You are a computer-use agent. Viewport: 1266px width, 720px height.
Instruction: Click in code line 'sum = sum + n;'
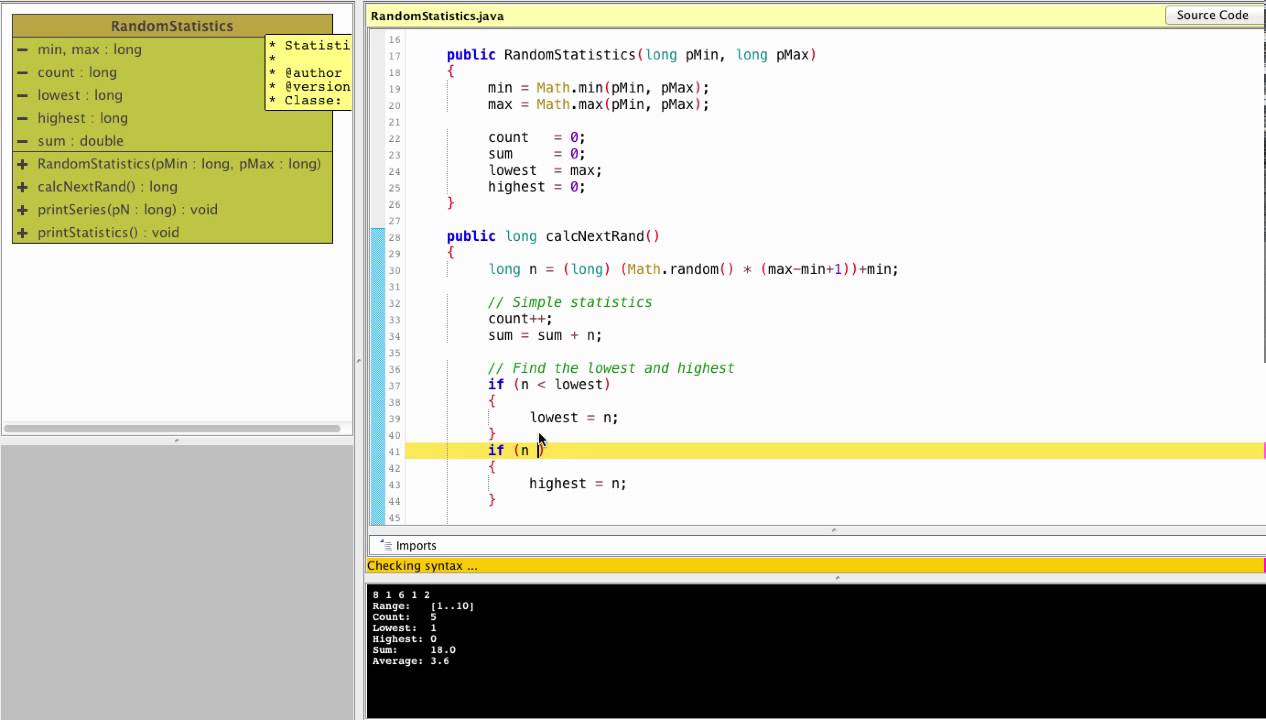[x=545, y=335]
